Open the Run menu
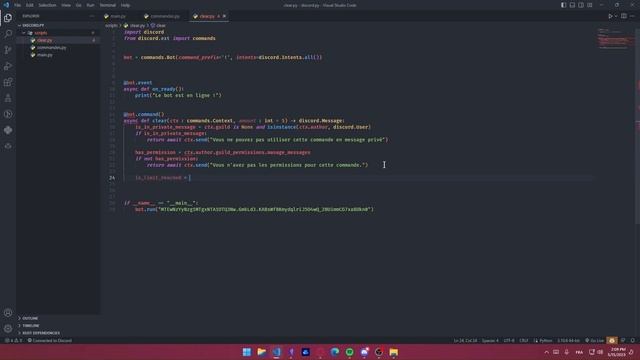The height and width of the screenshot is (360, 640). click(90, 5)
